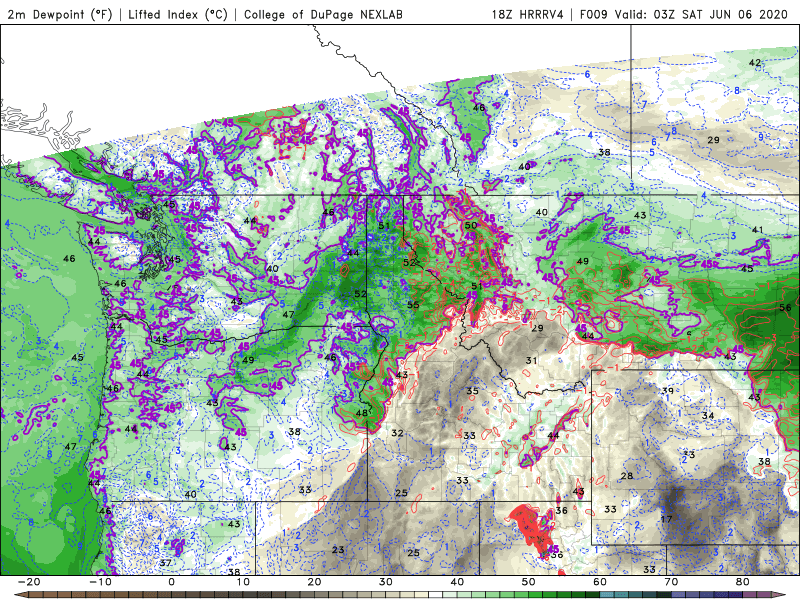The width and height of the screenshot is (800, 600).
Task: Select the -20 label on the color scale
Action: tap(29, 582)
